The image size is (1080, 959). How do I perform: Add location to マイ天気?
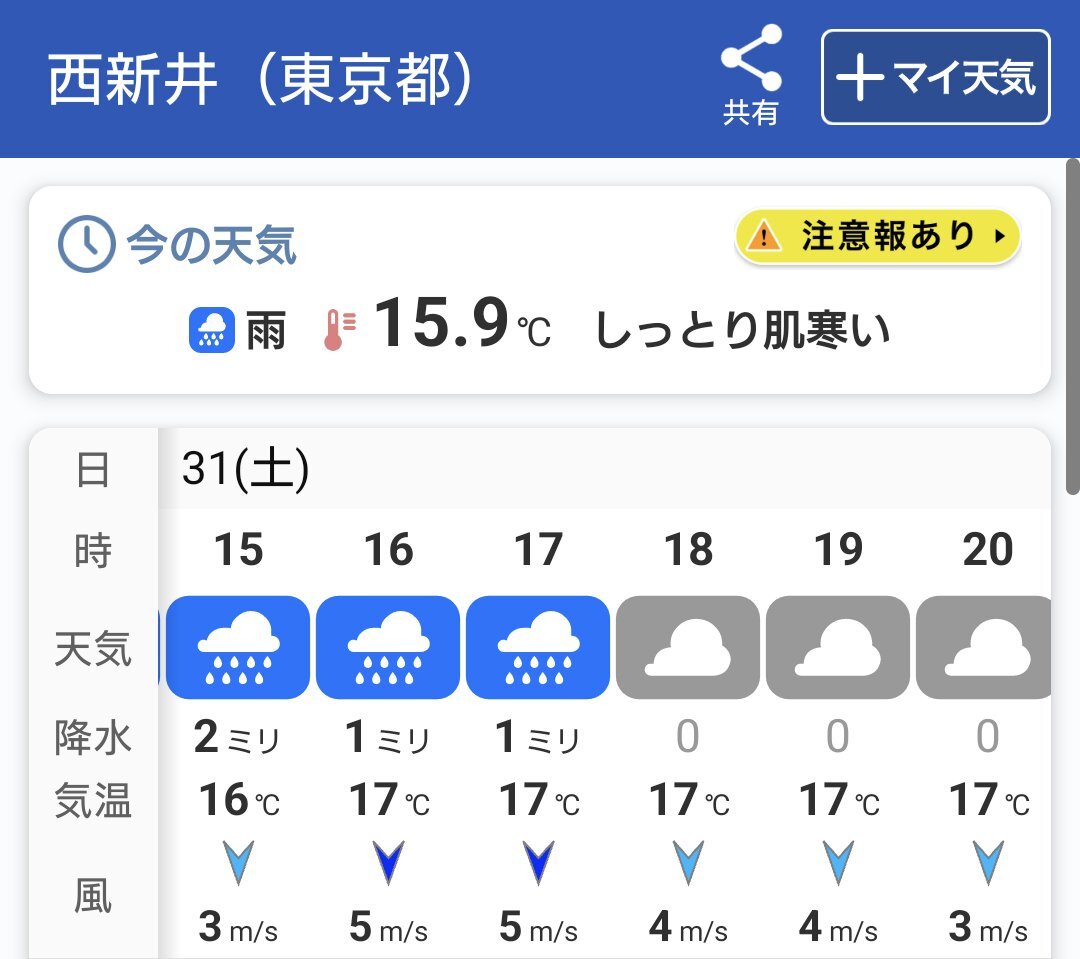[x=935, y=77]
